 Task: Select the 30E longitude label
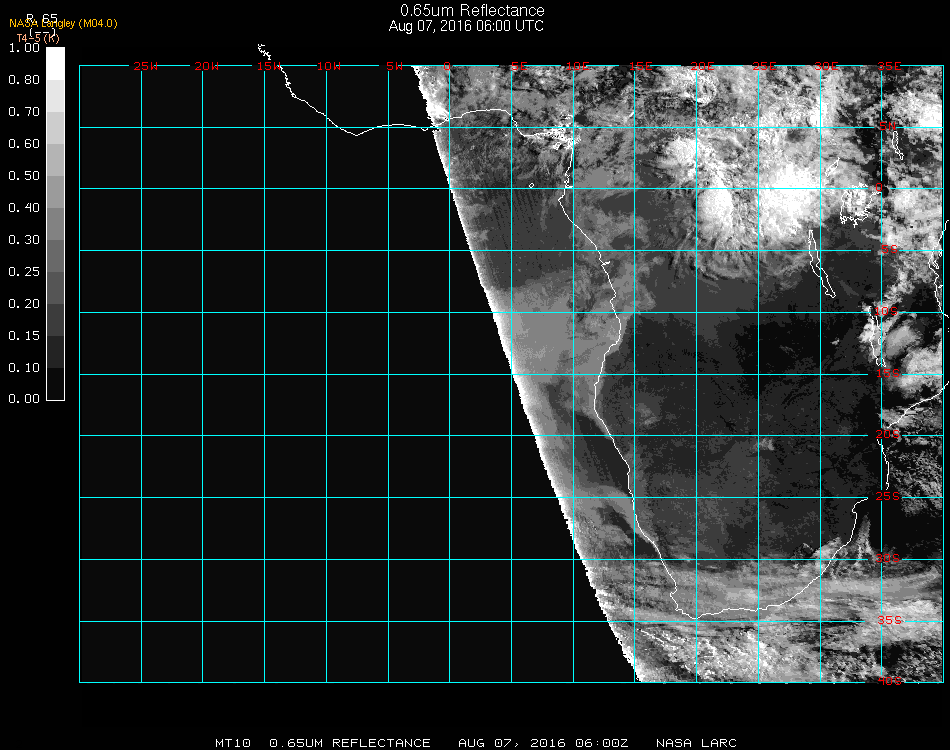coord(826,66)
